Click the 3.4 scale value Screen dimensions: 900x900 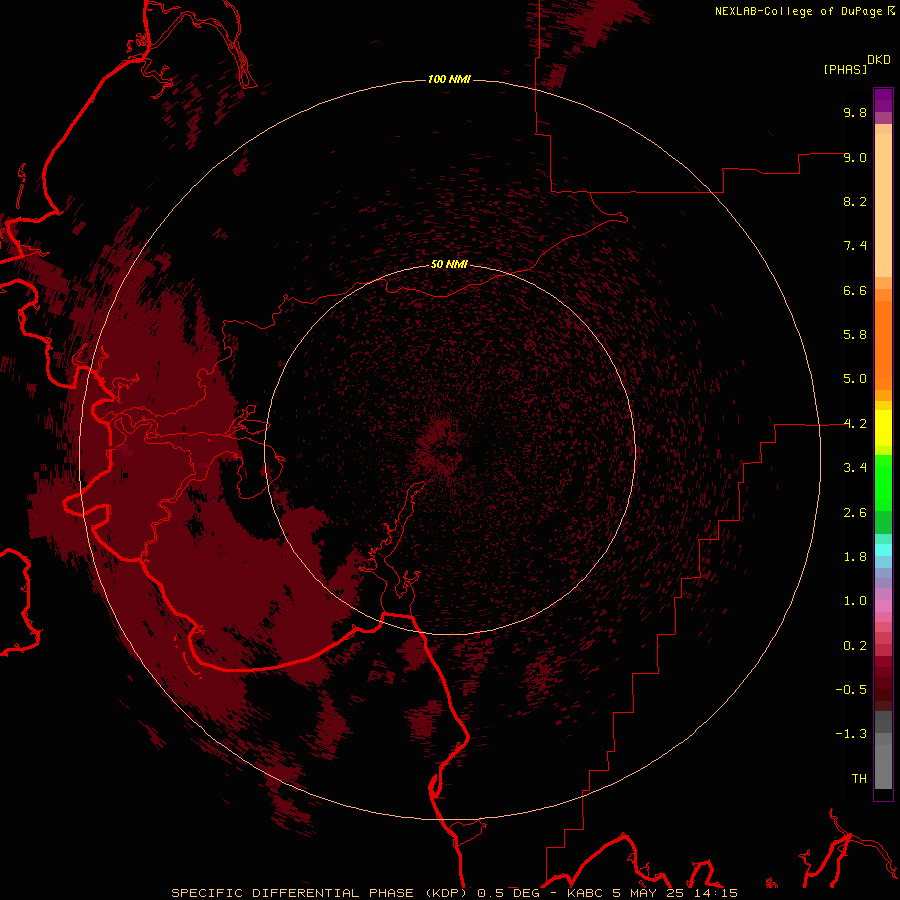click(x=855, y=468)
